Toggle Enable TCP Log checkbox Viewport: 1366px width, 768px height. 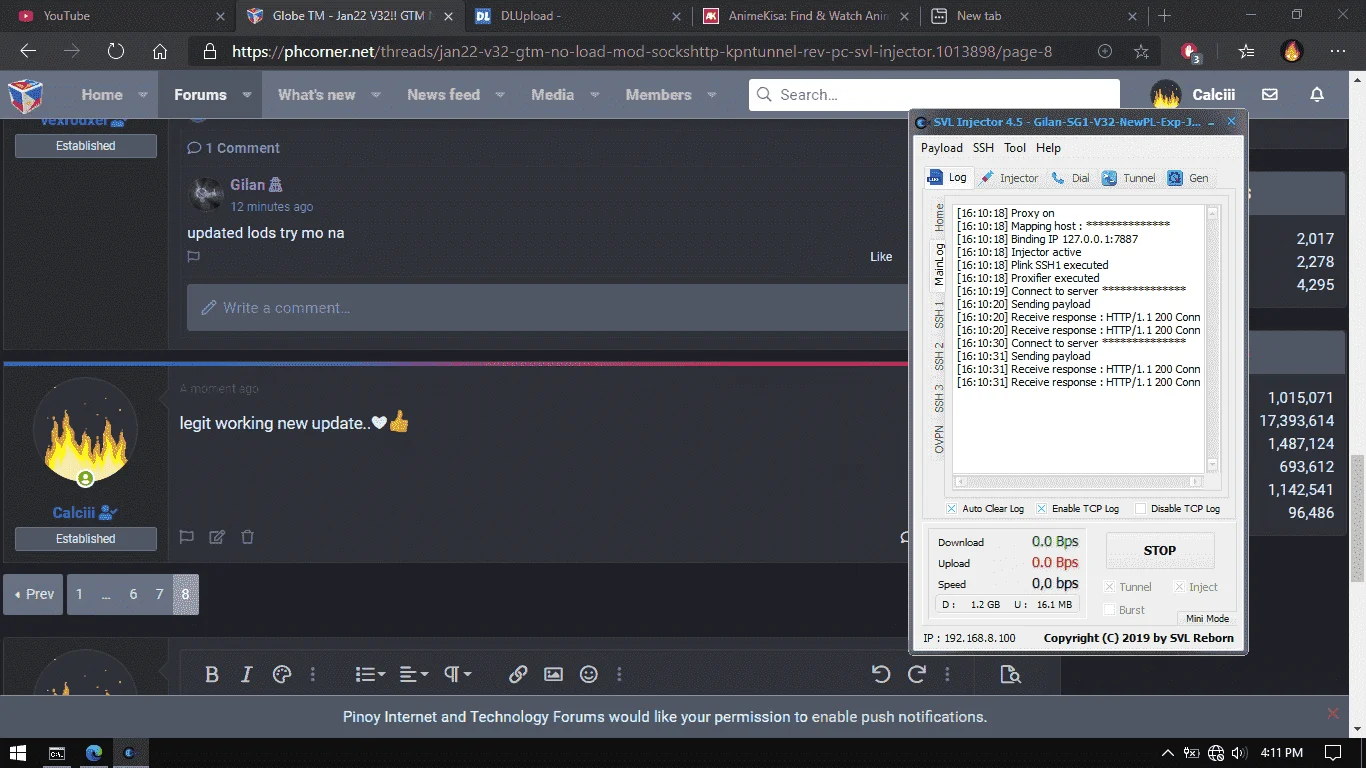point(1041,508)
